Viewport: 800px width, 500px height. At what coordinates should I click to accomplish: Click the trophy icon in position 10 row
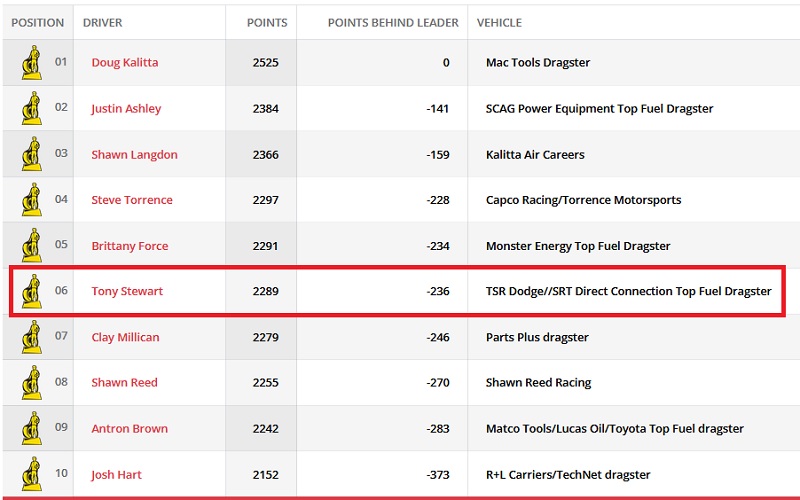(x=32, y=474)
